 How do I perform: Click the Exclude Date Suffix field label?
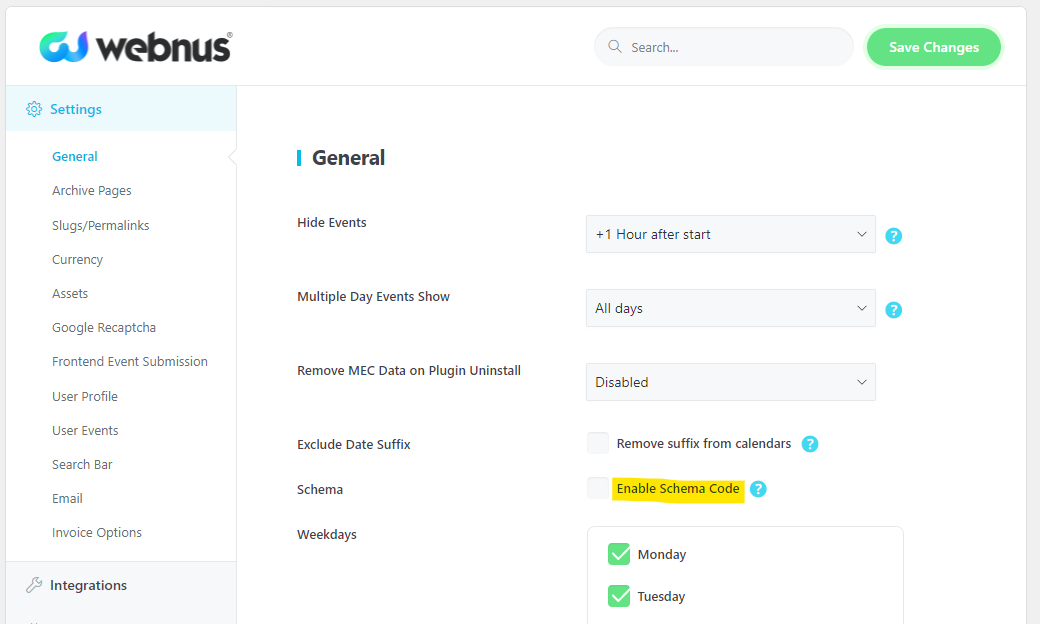[x=354, y=444]
